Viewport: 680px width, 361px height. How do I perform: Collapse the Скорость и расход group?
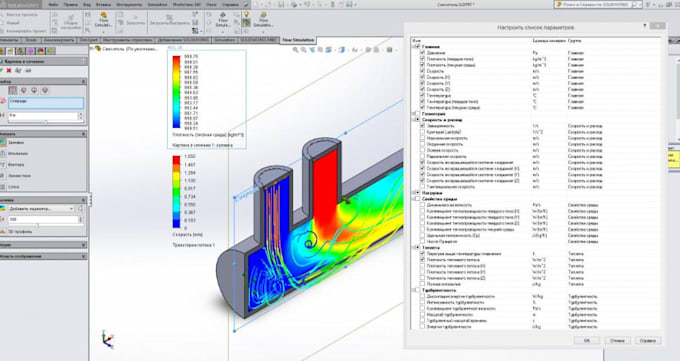(x=413, y=120)
